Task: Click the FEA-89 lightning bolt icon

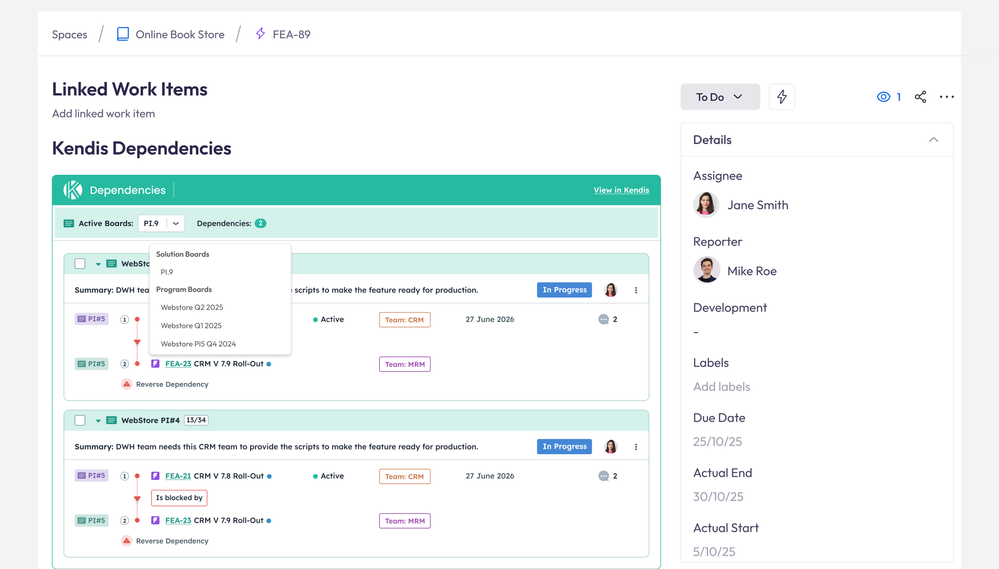Action: tap(261, 34)
